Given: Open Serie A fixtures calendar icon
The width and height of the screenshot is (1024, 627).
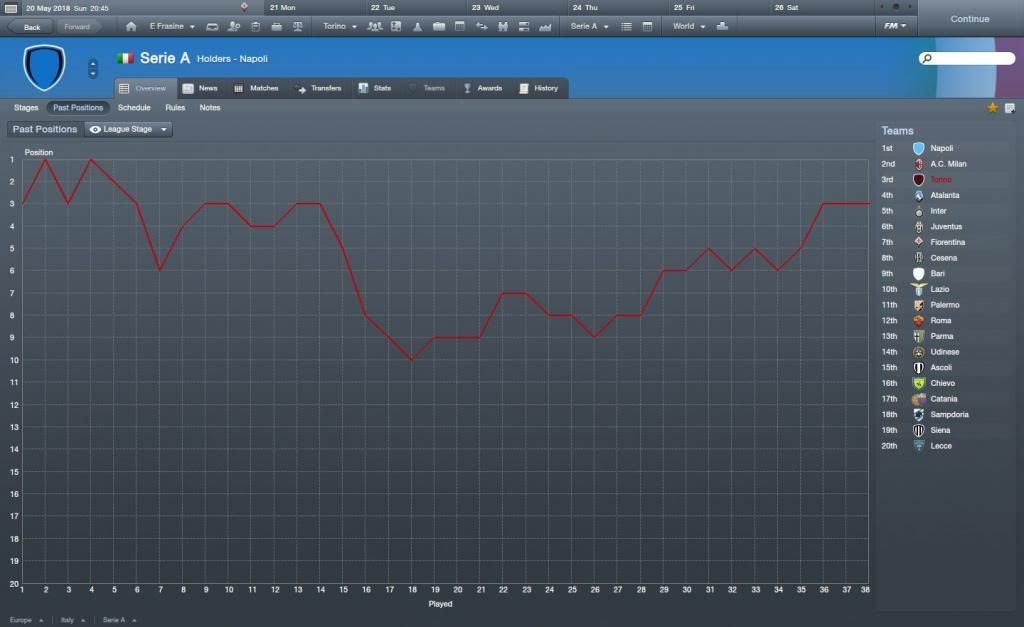Looking at the screenshot, I should [647, 27].
